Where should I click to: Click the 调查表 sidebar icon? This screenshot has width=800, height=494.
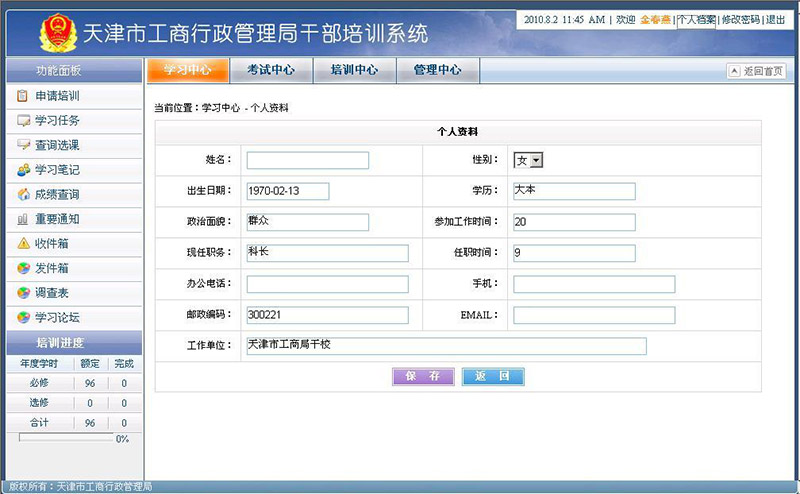(23, 293)
